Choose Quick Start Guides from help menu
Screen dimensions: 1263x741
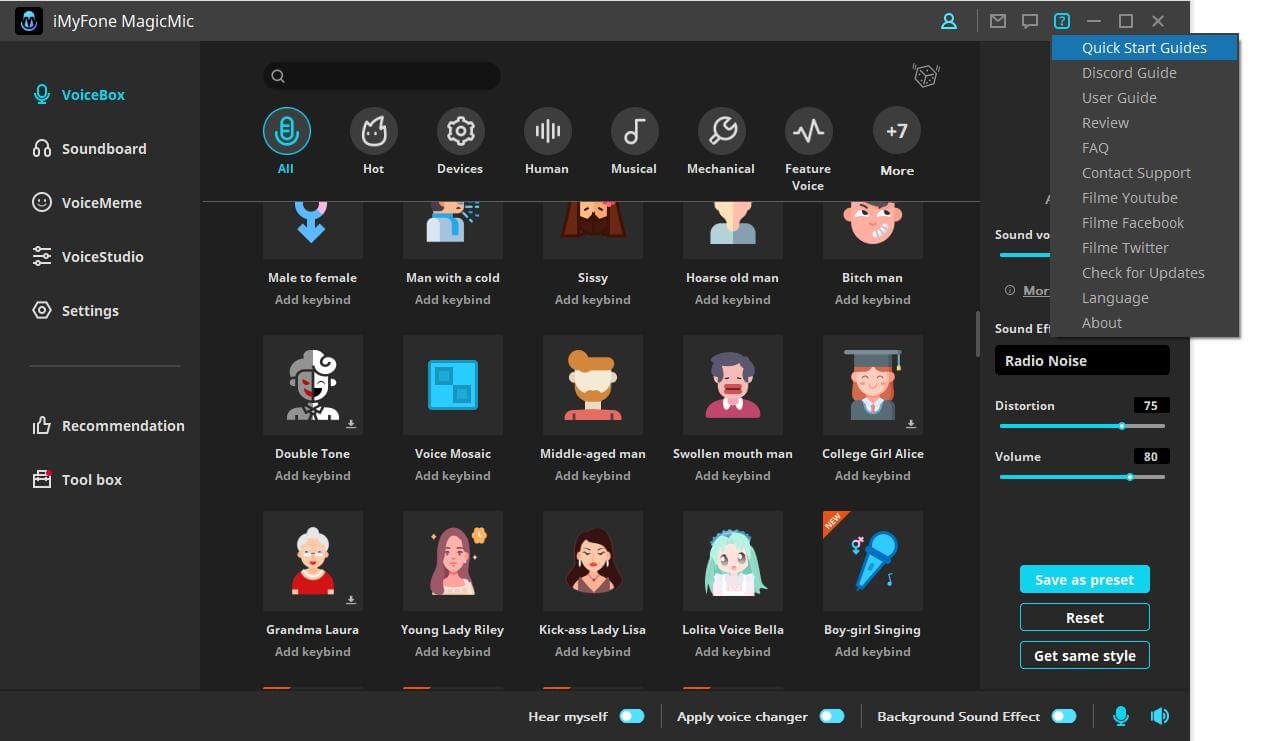click(x=1145, y=48)
